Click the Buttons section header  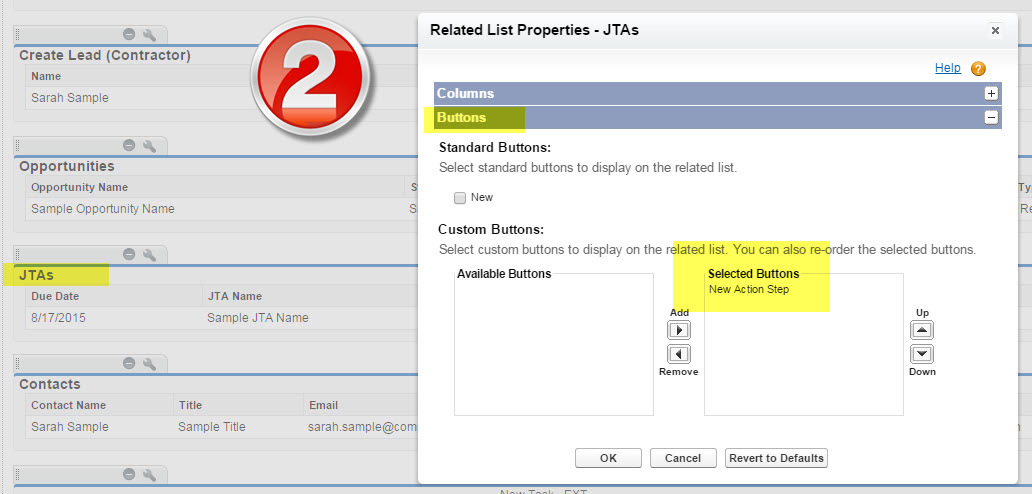coord(717,118)
